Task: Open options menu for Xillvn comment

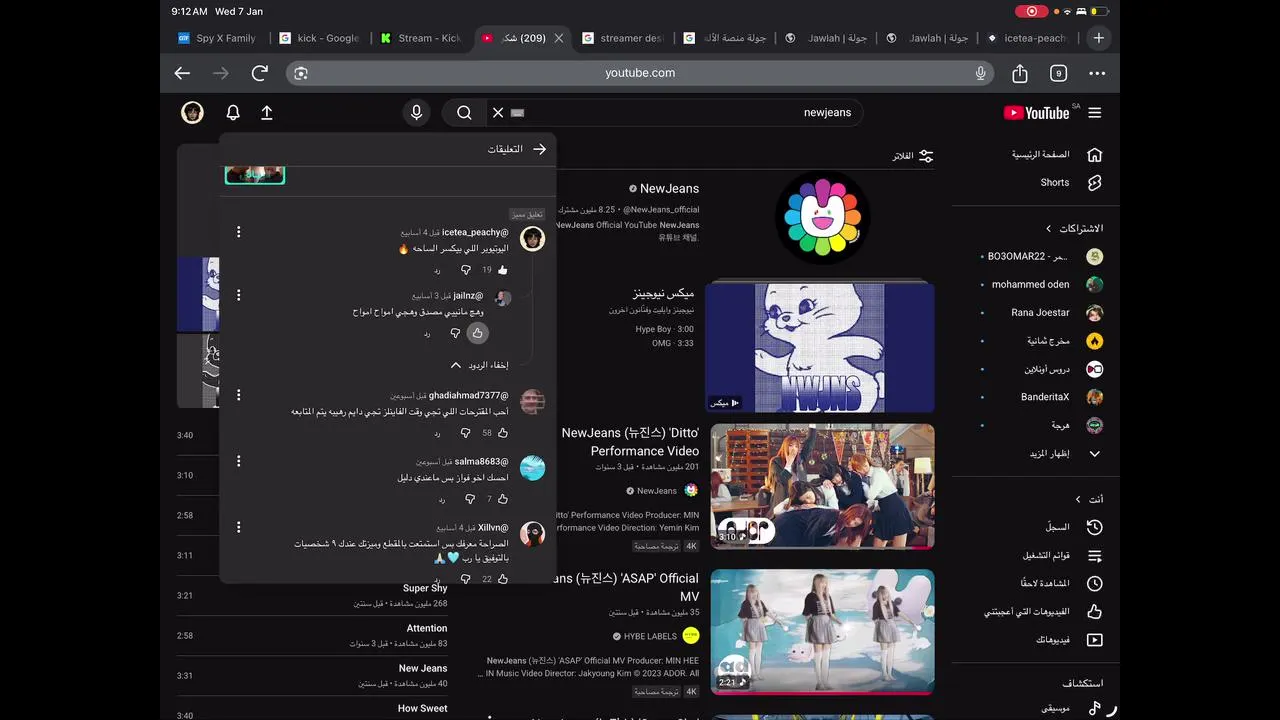Action: (238, 527)
